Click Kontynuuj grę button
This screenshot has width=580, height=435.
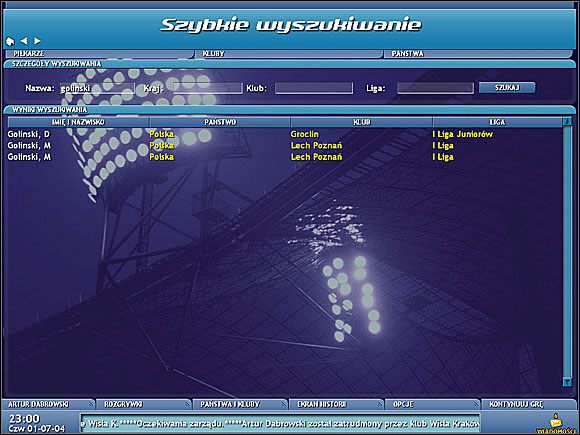point(529,404)
